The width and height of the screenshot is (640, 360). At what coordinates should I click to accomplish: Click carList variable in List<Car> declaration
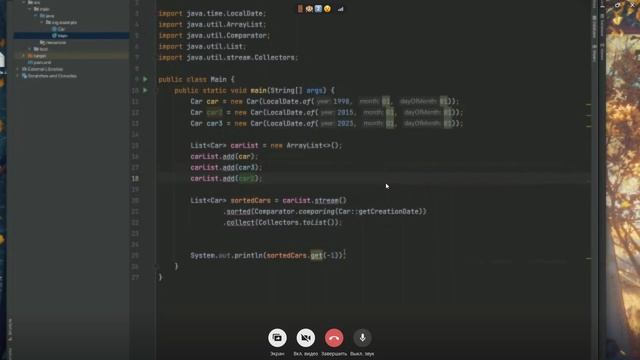pos(244,145)
